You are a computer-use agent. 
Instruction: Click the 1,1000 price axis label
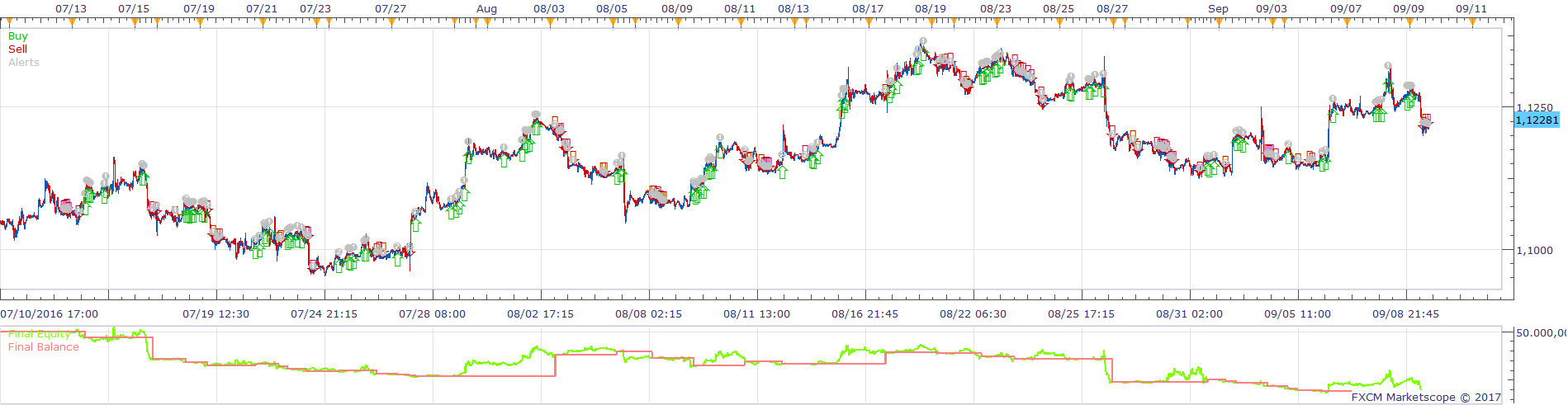click(1535, 251)
